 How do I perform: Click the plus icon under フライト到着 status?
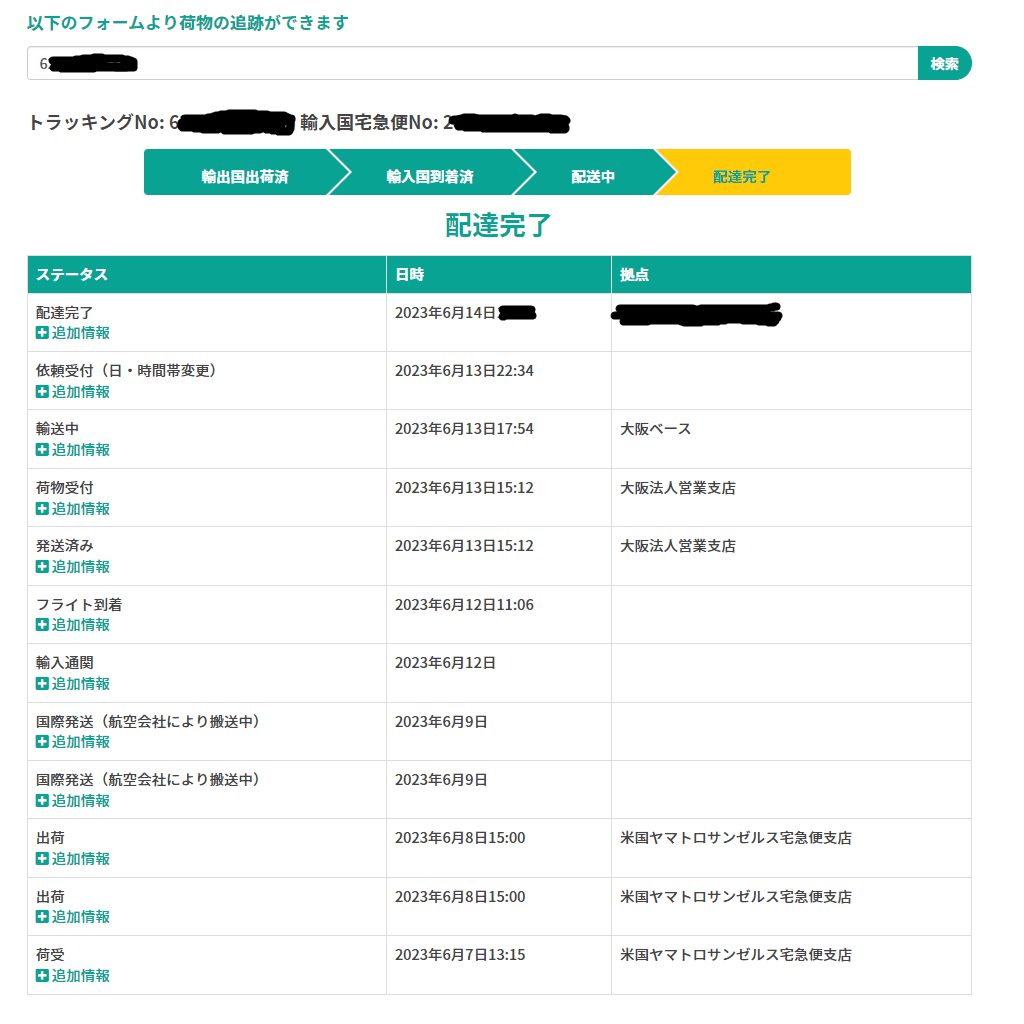coord(42,625)
